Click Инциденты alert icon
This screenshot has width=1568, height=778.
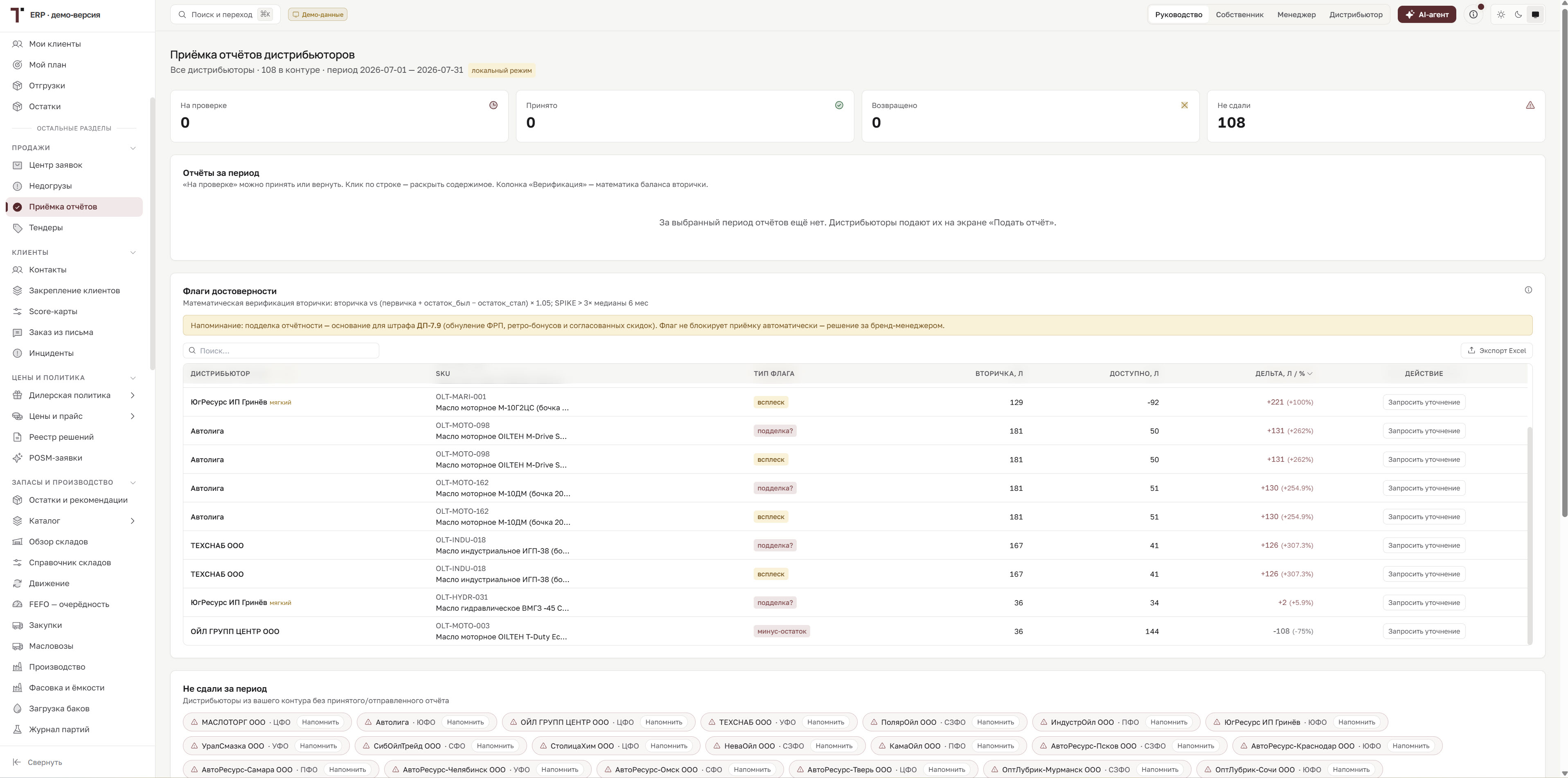click(18, 353)
